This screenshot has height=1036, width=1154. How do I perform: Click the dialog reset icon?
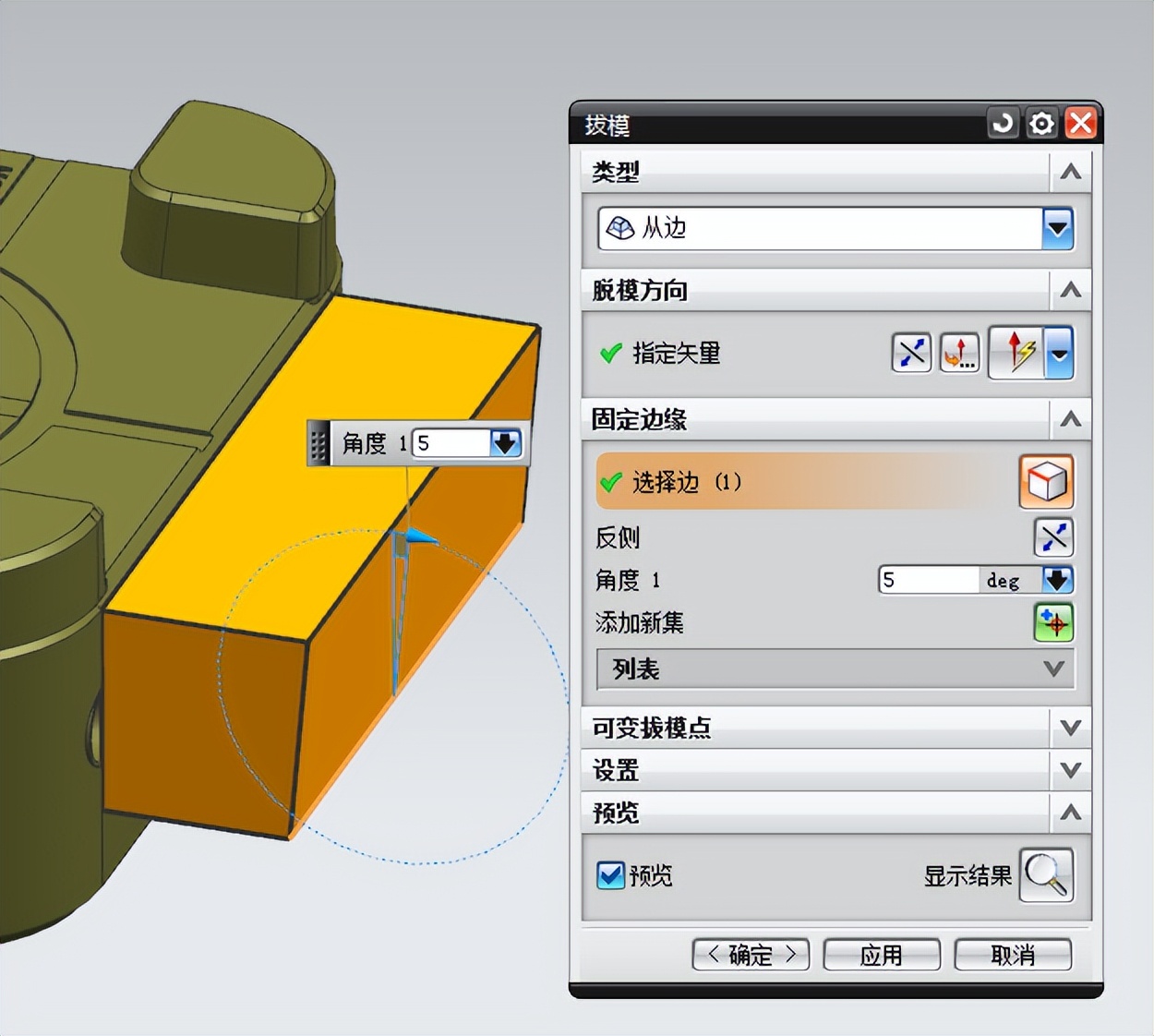click(x=1003, y=123)
